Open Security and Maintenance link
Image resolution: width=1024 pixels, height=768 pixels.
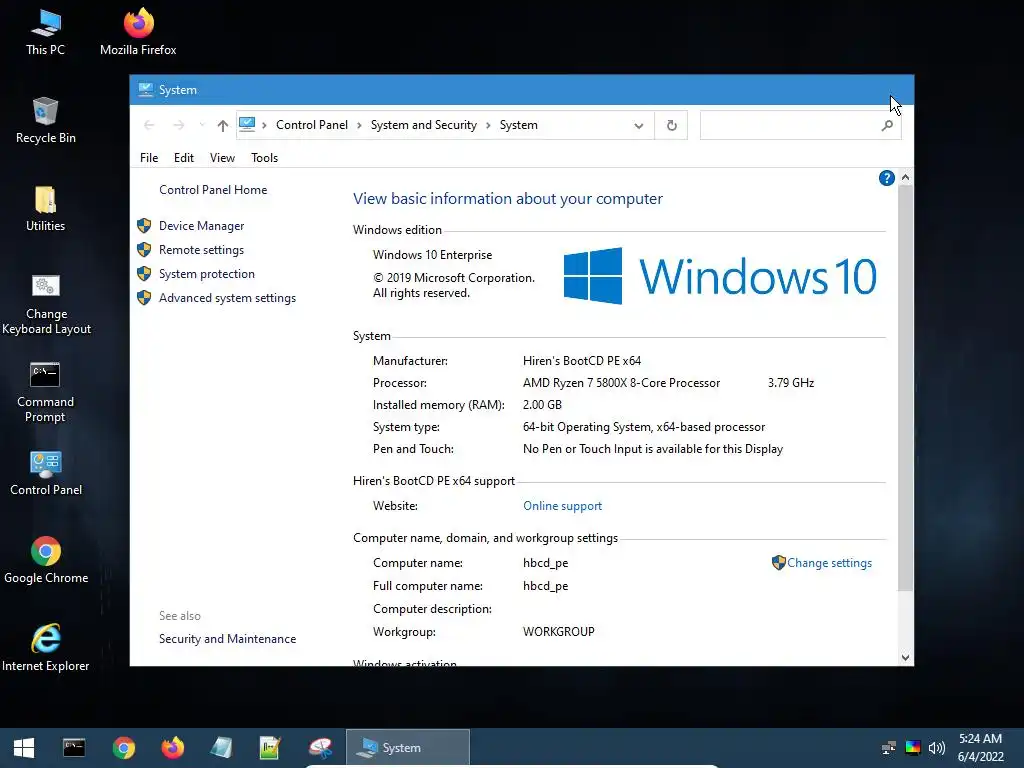[227, 639]
